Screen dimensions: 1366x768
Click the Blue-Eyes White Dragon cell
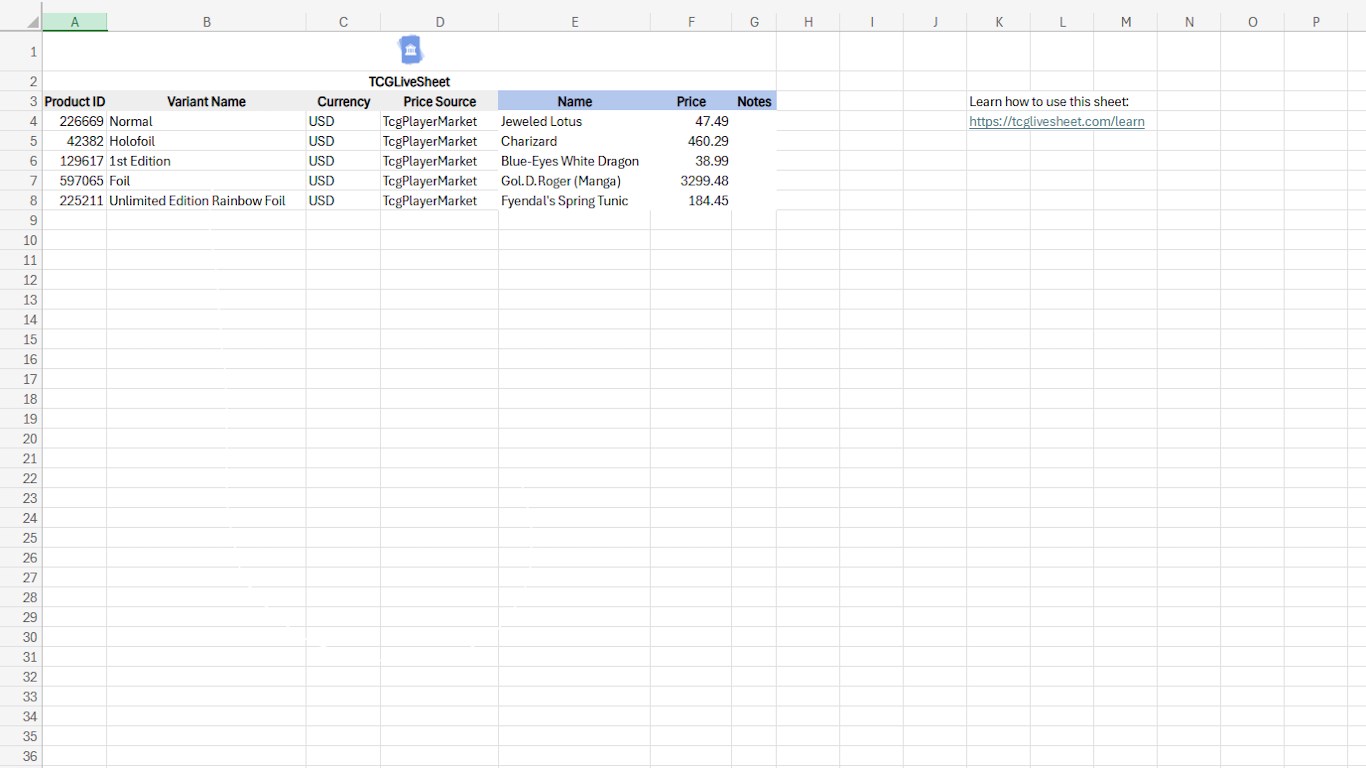click(574, 161)
